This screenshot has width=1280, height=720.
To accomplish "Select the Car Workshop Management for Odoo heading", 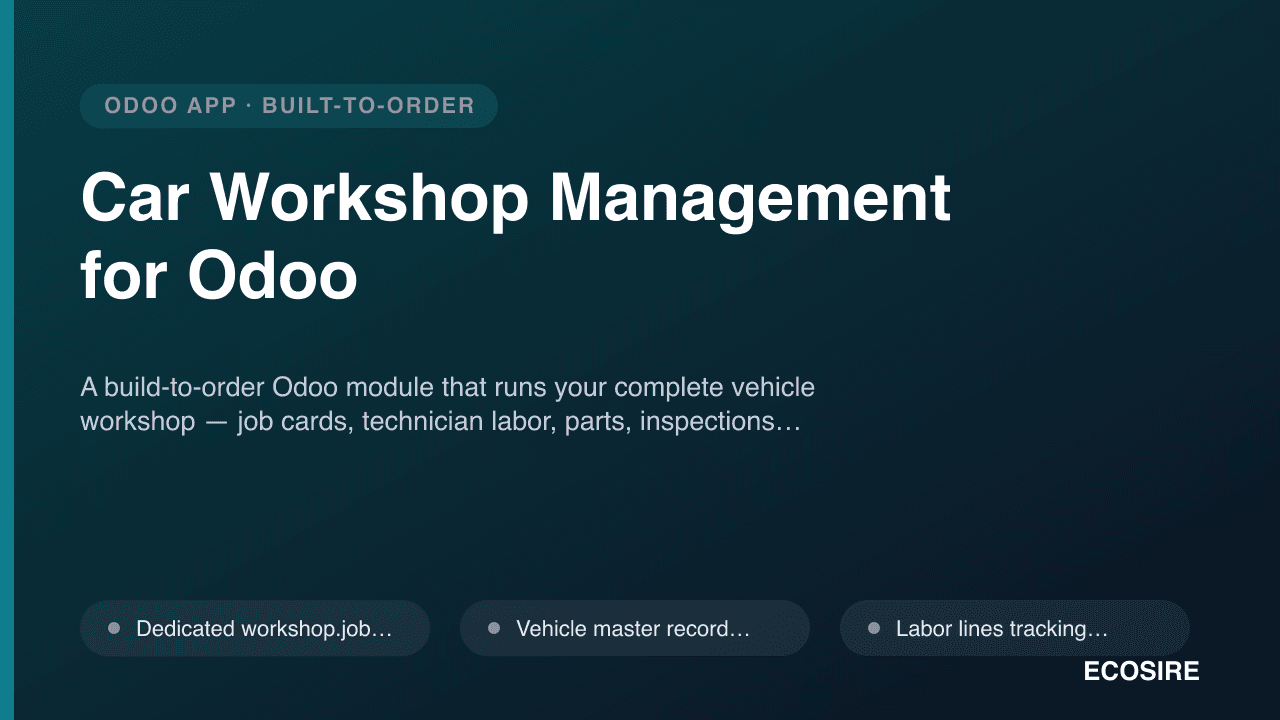I will pos(515,237).
